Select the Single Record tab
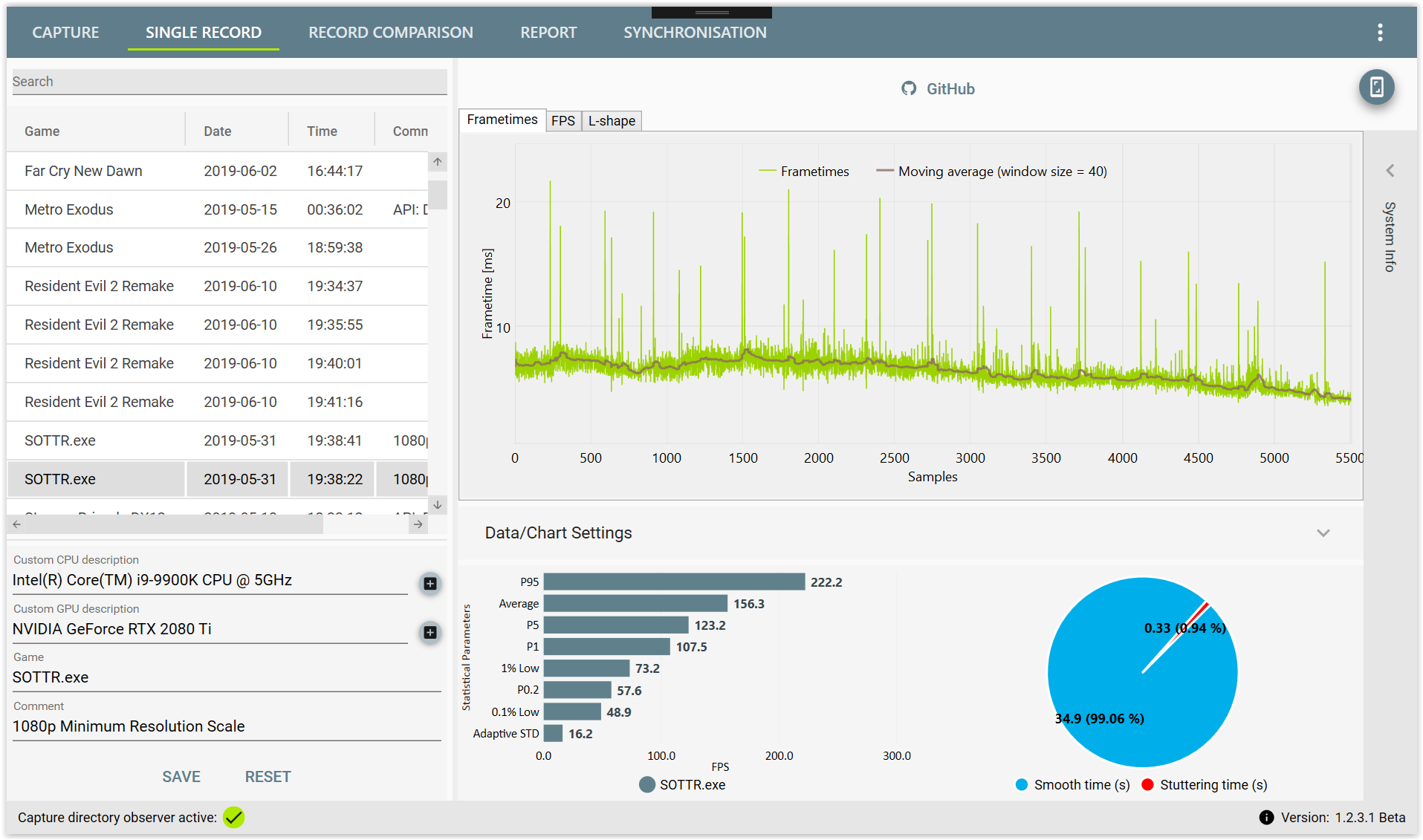This screenshot has height=840, width=1423. [x=204, y=33]
